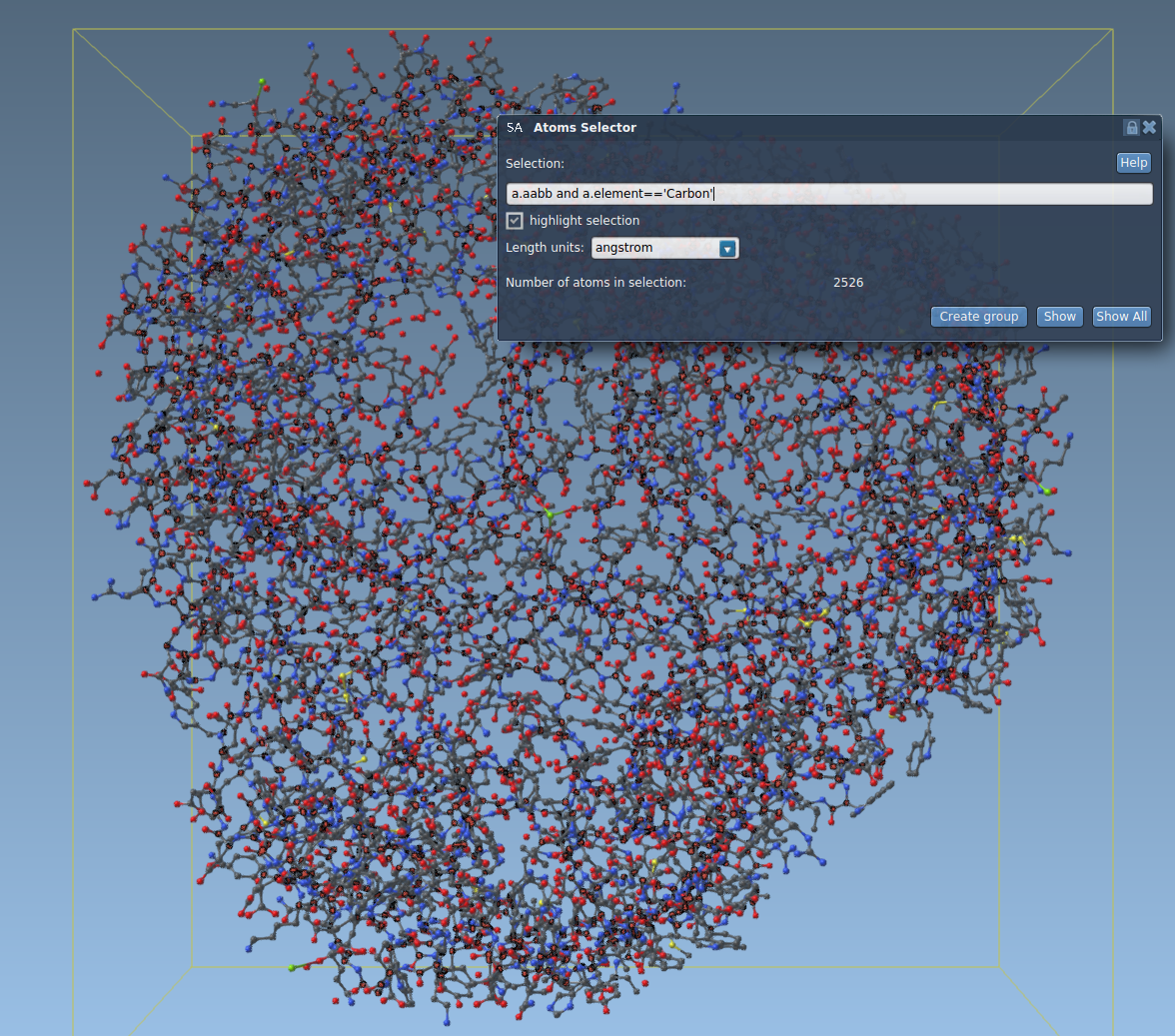1175x1036 pixels.
Task: Click the Atoms Selector title text
Action: click(585, 128)
